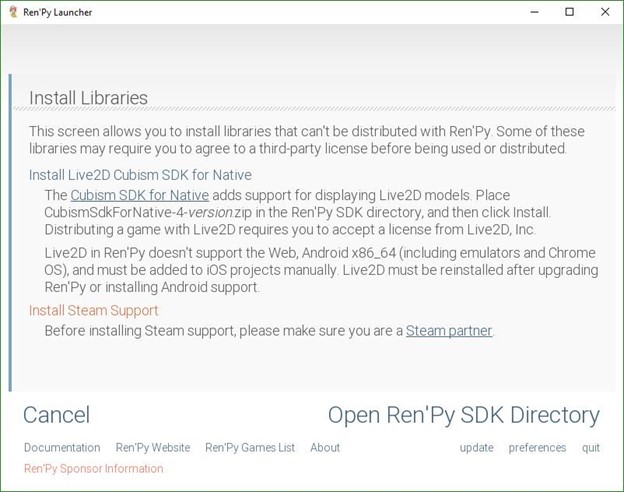Click the Install Libraries heading
Image resolution: width=624 pixels, height=492 pixels.
point(88,98)
